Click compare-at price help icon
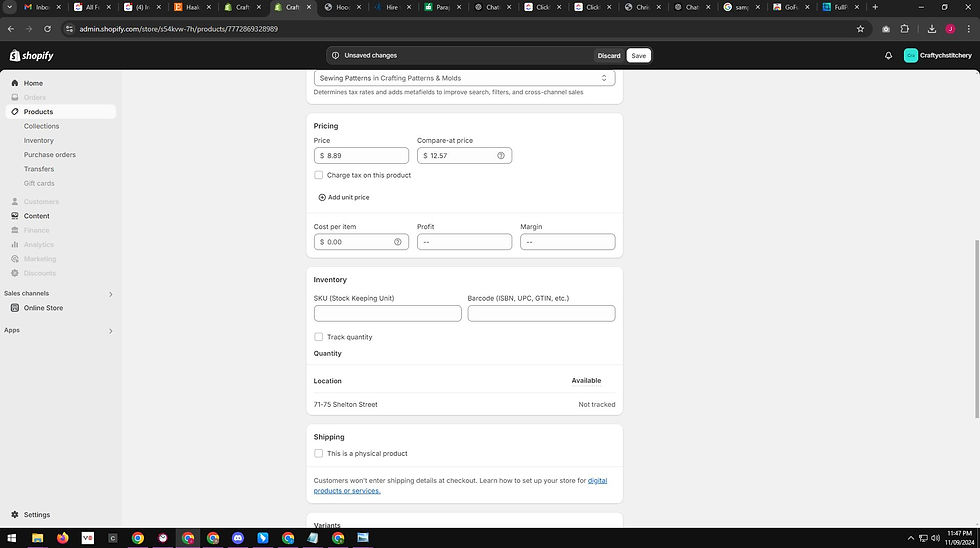Screen dimensions: 980x548 (501, 156)
